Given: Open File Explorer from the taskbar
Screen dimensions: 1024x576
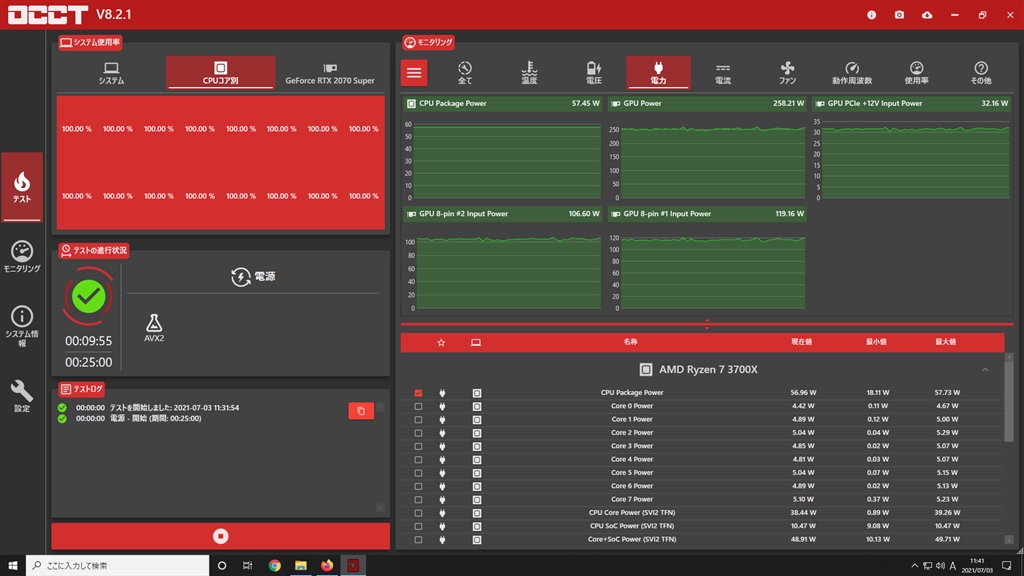Looking at the screenshot, I should 300,566.
